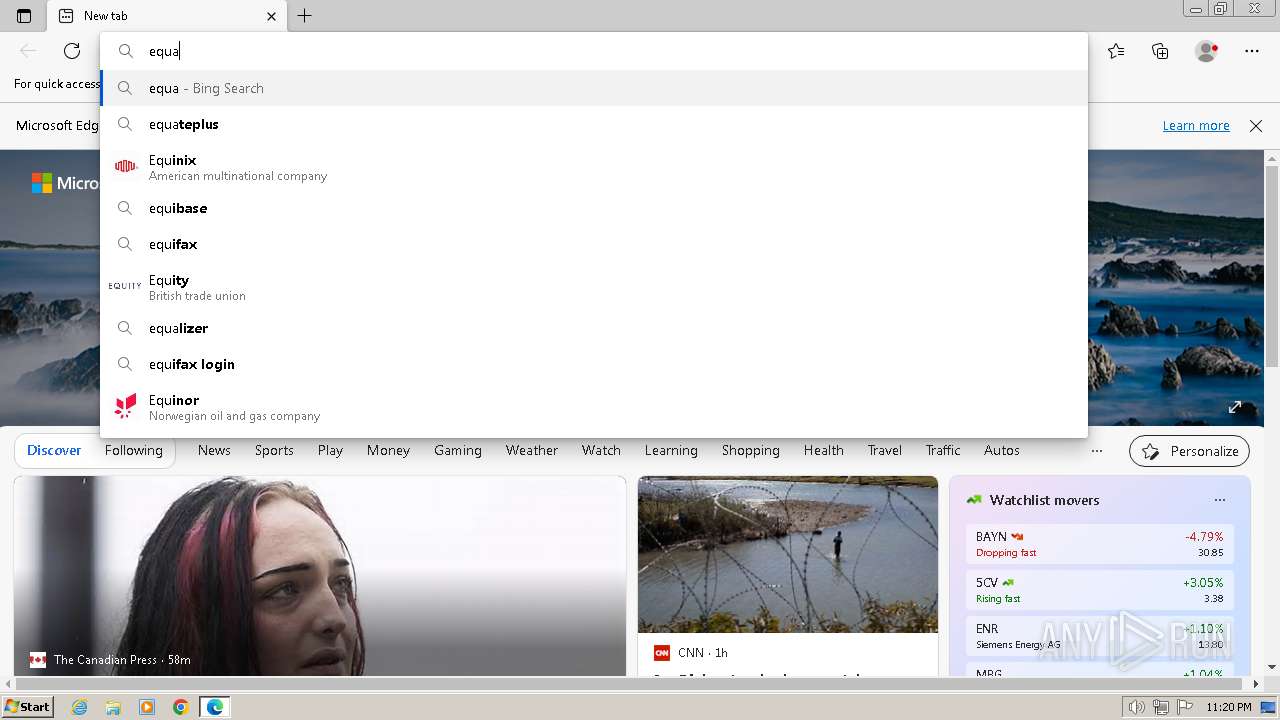This screenshot has width=1280, height=720.
Task: Click the Edge taskbar icon
Action: pyautogui.click(x=215, y=707)
